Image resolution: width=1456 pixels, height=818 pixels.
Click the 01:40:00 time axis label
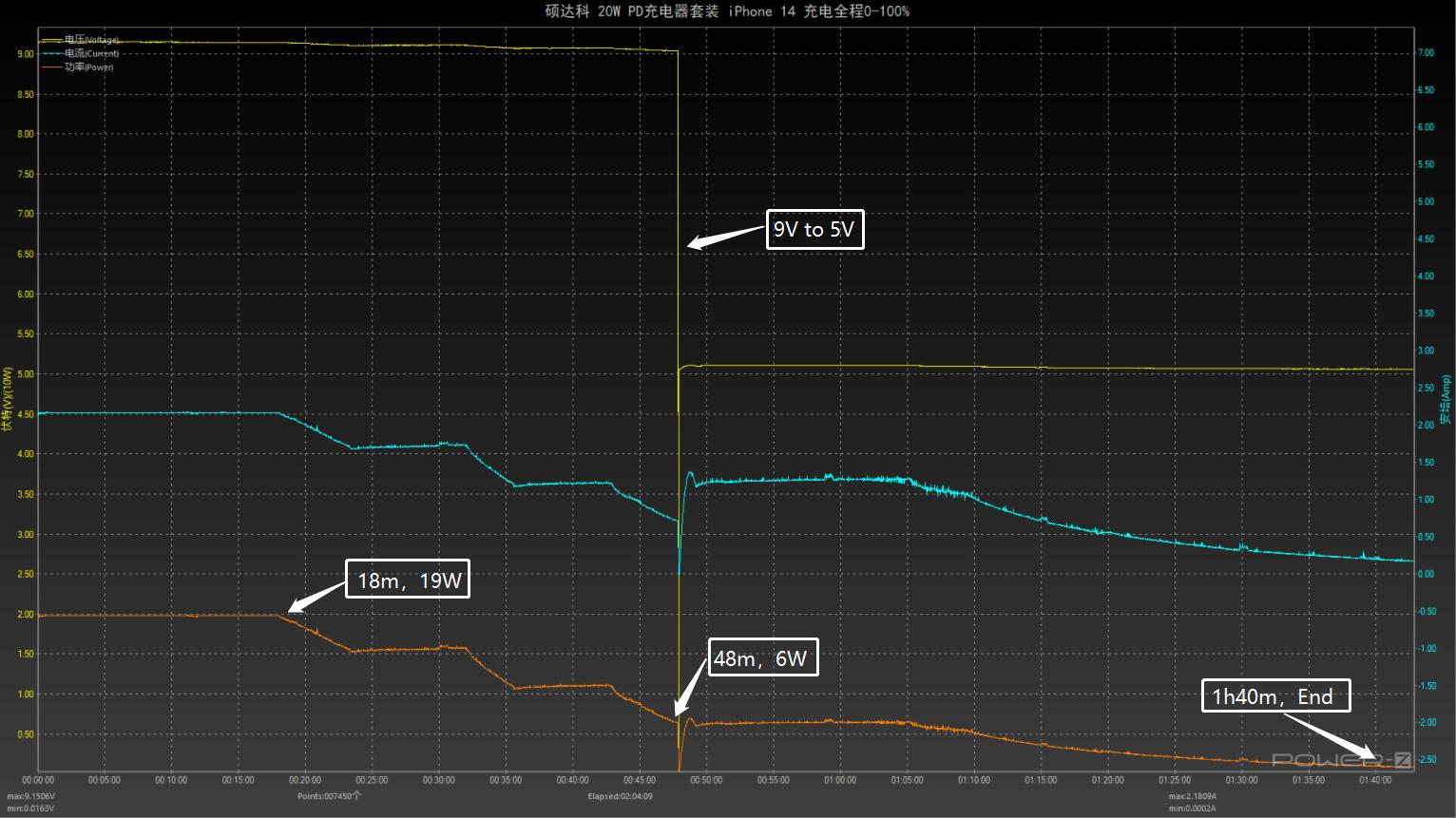click(x=1375, y=780)
